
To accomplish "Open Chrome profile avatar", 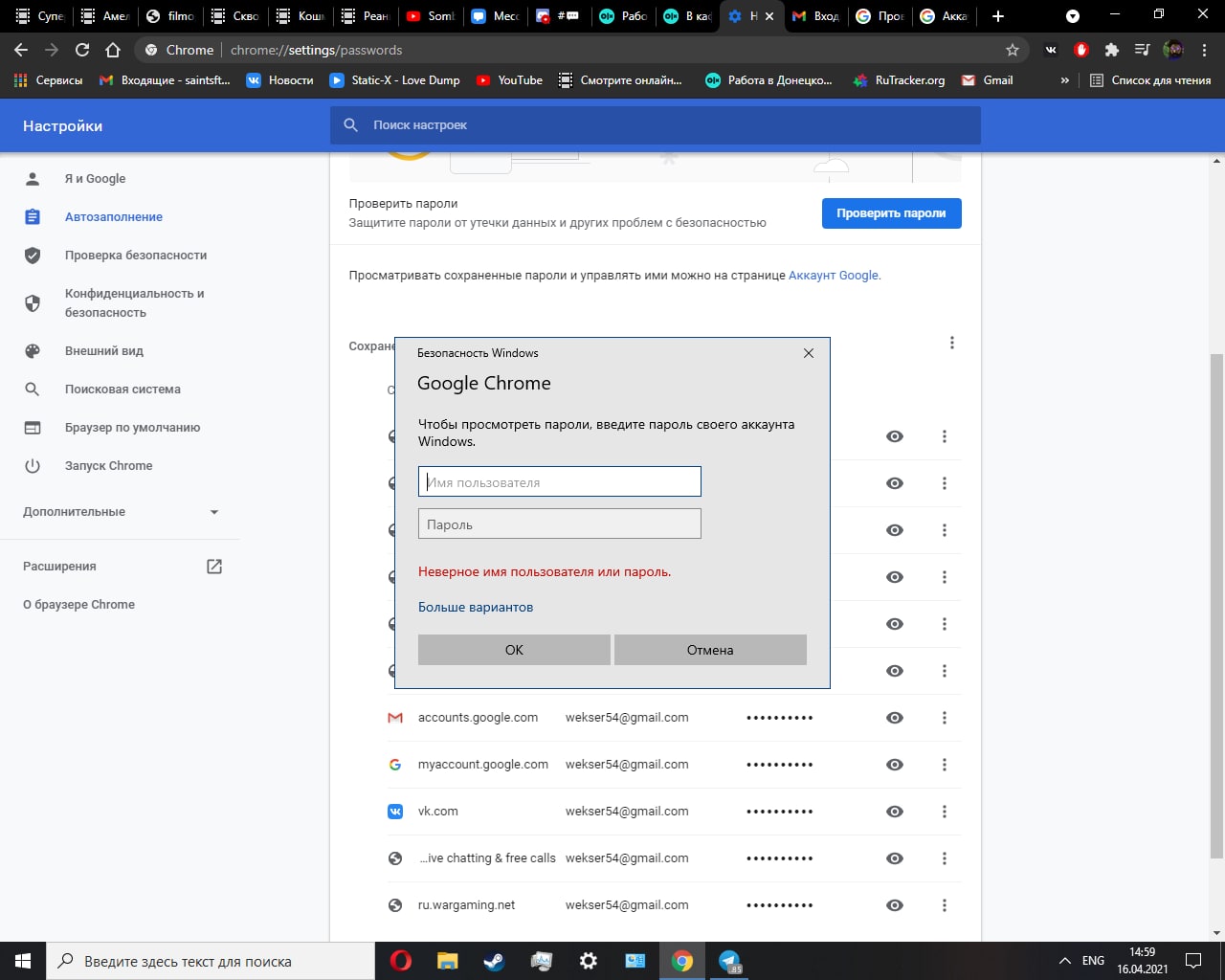I will pyautogui.click(x=1173, y=50).
